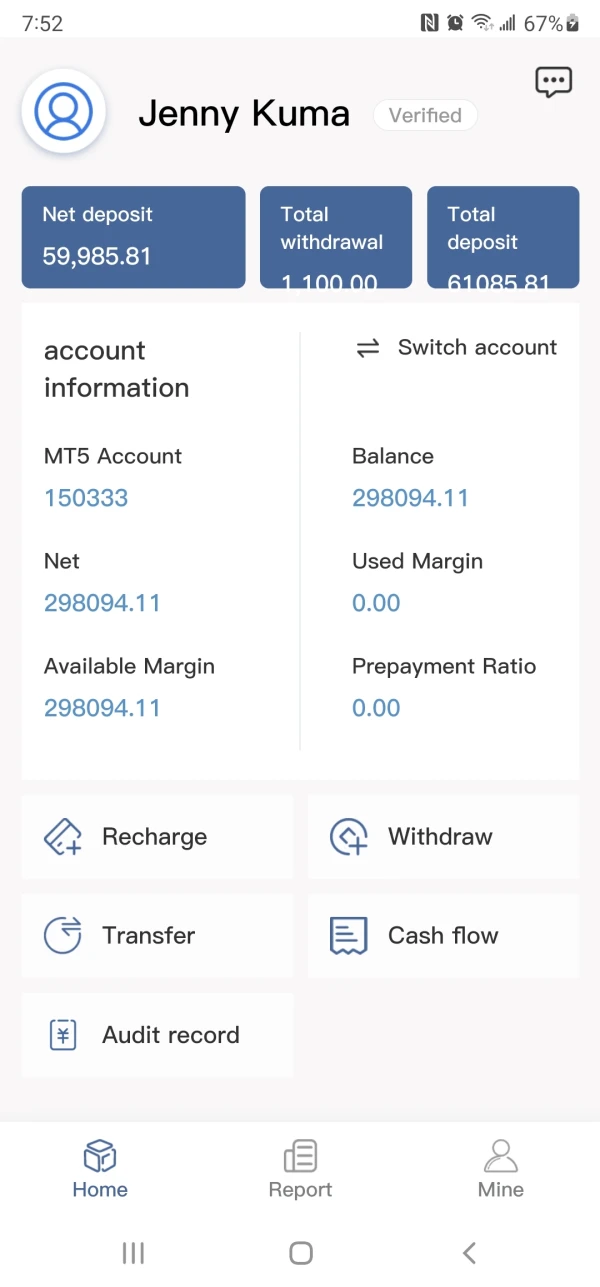
Task: Tap the Transfer arrow icon
Action: tap(63, 936)
